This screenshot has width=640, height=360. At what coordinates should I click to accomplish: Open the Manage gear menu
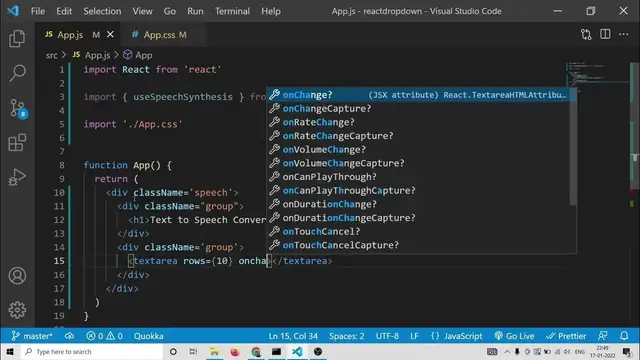click(17, 310)
